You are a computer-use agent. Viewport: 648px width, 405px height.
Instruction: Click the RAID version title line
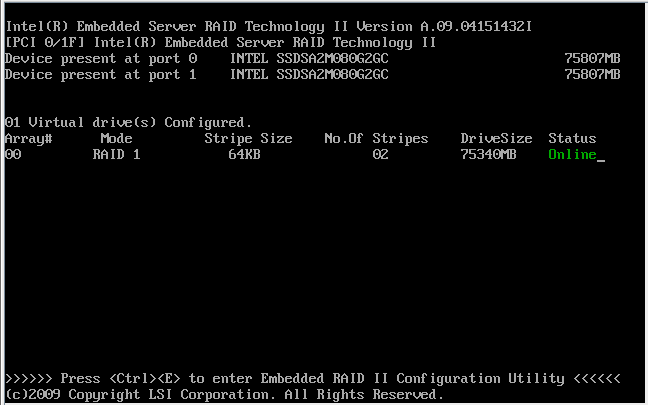point(268,26)
